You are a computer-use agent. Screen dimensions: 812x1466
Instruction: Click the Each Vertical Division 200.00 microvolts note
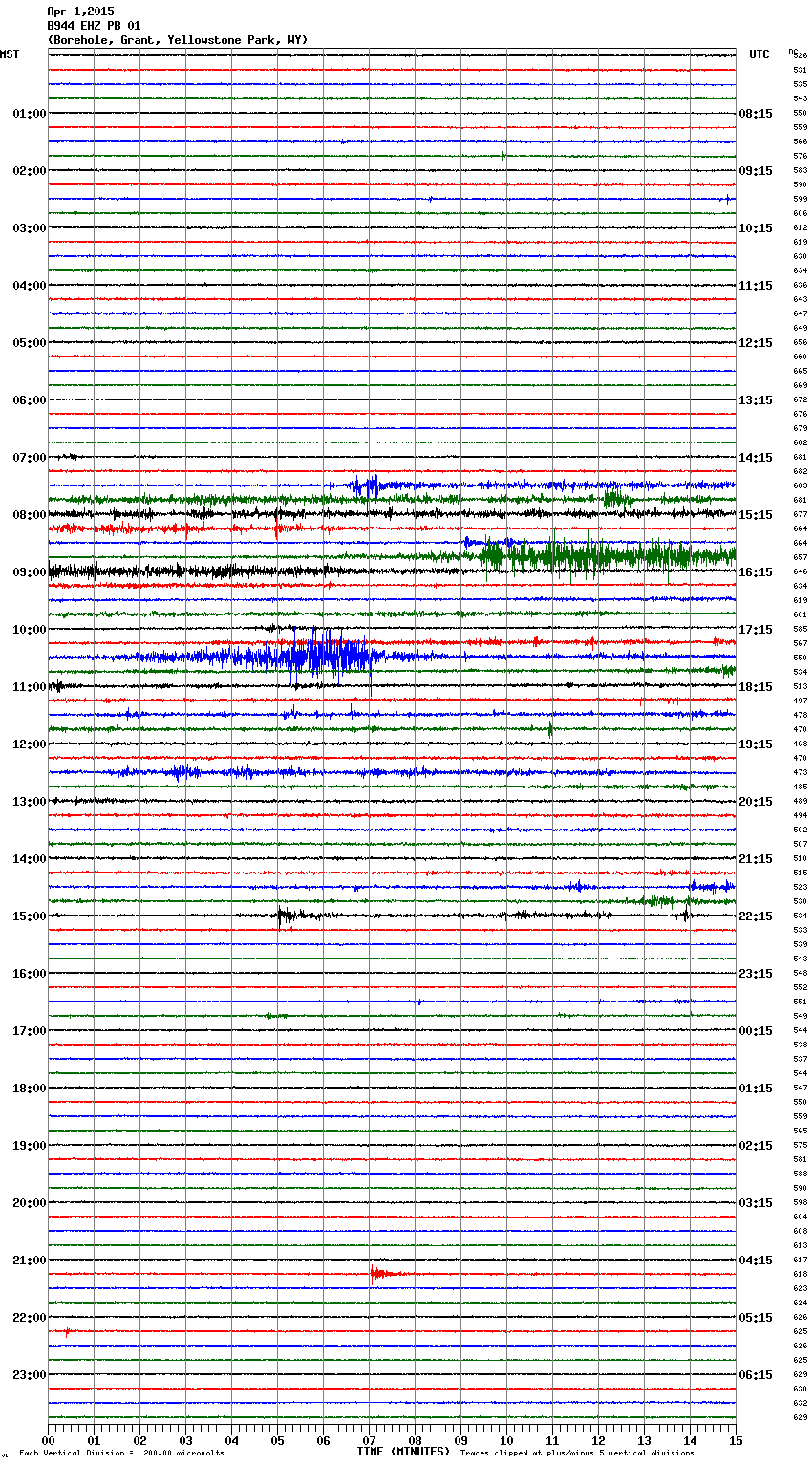click(122, 1453)
